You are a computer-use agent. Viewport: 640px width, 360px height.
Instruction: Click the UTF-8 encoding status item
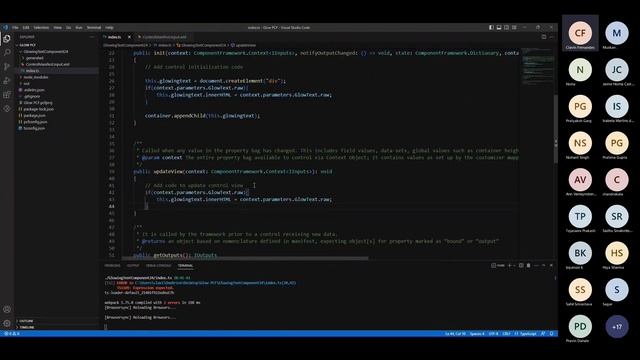click(x=493, y=333)
